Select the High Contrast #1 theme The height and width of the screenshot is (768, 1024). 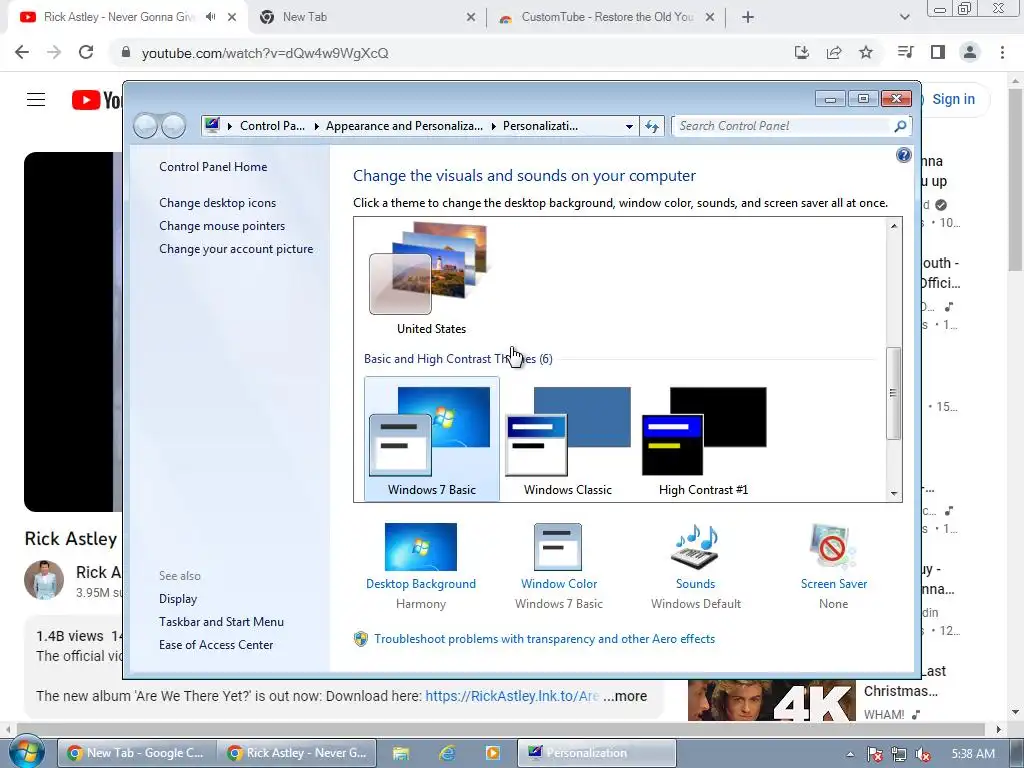tap(703, 441)
